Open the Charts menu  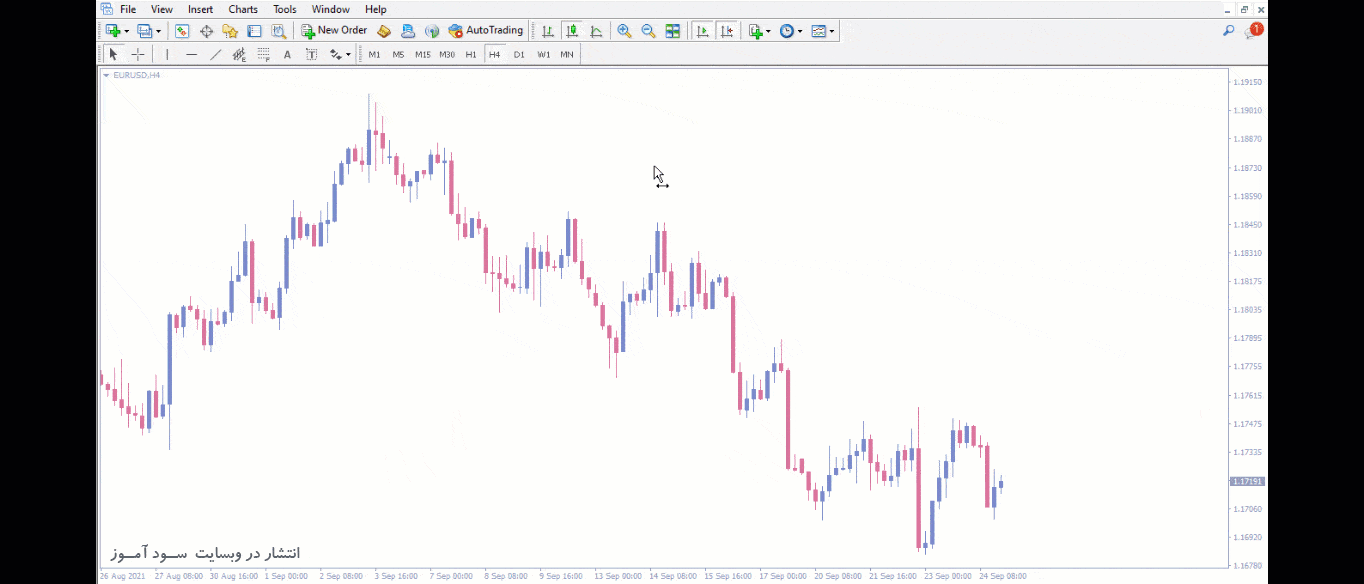pos(243,9)
